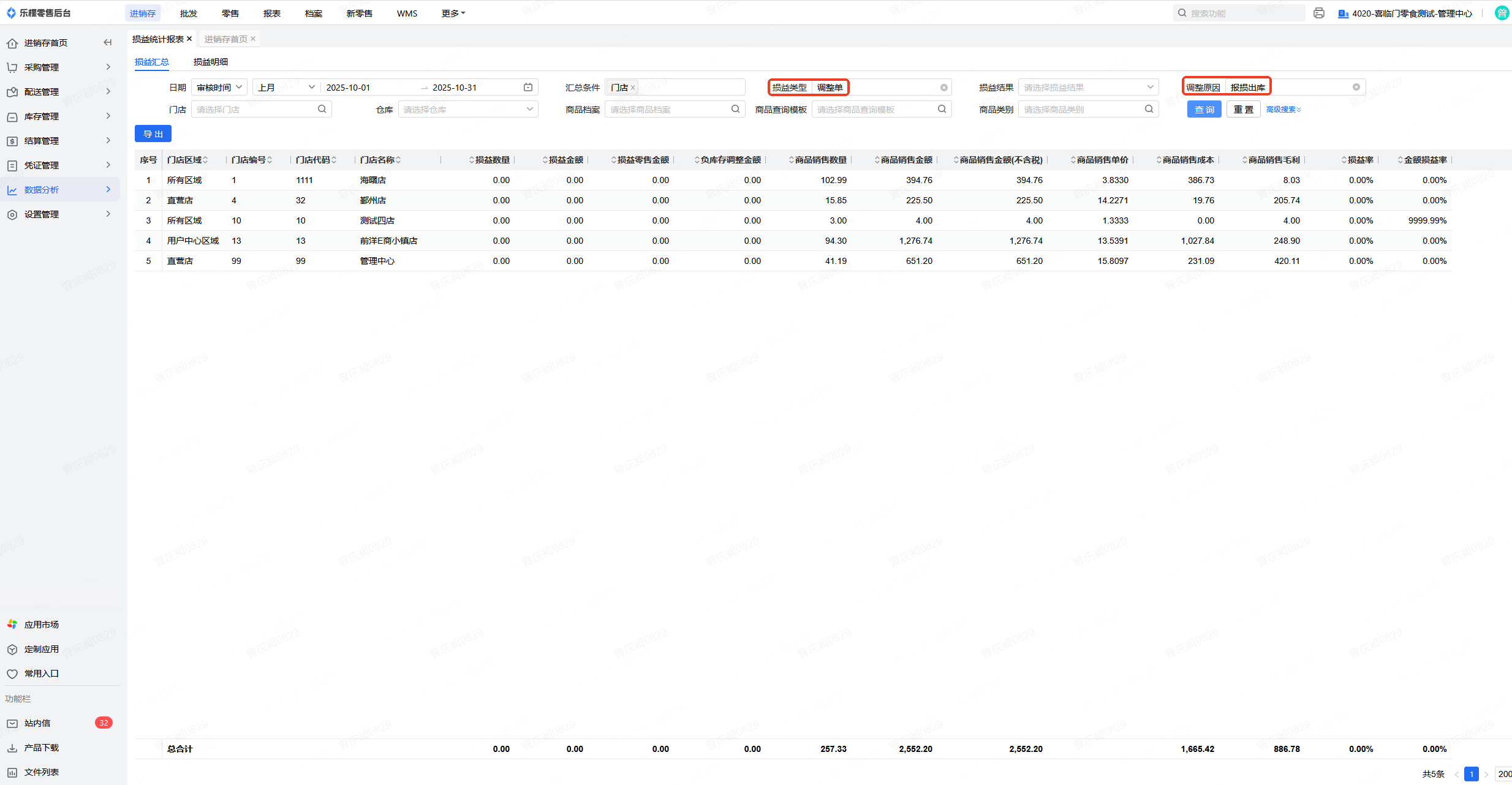Click search icon in 商品档案 field
Image resolution: width=1512 pixels, height=785 pixels.
[735, 109]
